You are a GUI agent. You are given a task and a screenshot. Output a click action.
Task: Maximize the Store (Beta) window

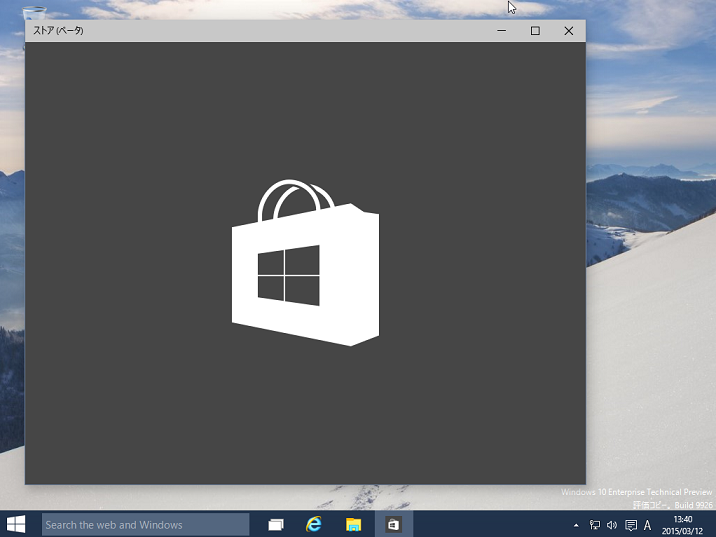click(535, 31)
